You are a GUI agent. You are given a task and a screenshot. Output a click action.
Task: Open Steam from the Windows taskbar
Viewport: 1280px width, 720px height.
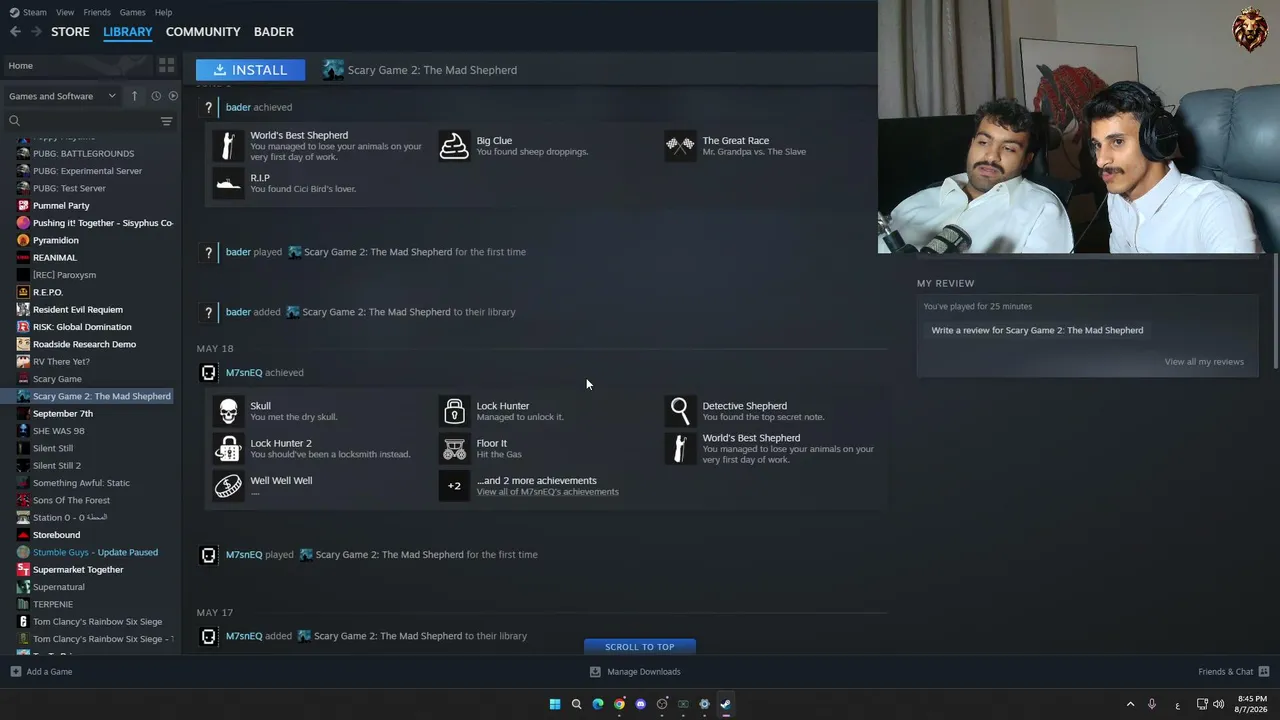click(725, 704)
